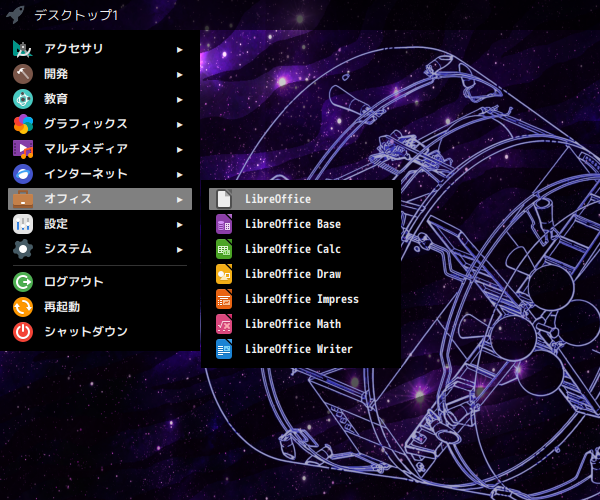Click the 開発 hammer icon
Screen dimensions: 600x500
click(x=23, y=74)
